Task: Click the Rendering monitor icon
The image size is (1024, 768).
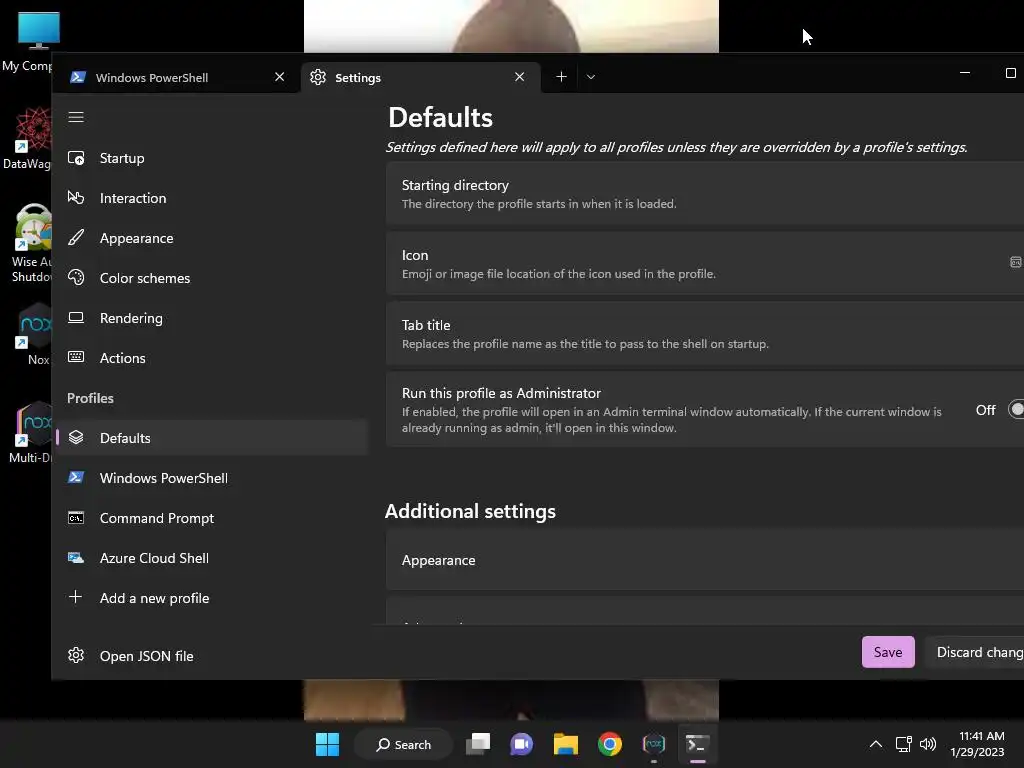Action: pos(76,317)
